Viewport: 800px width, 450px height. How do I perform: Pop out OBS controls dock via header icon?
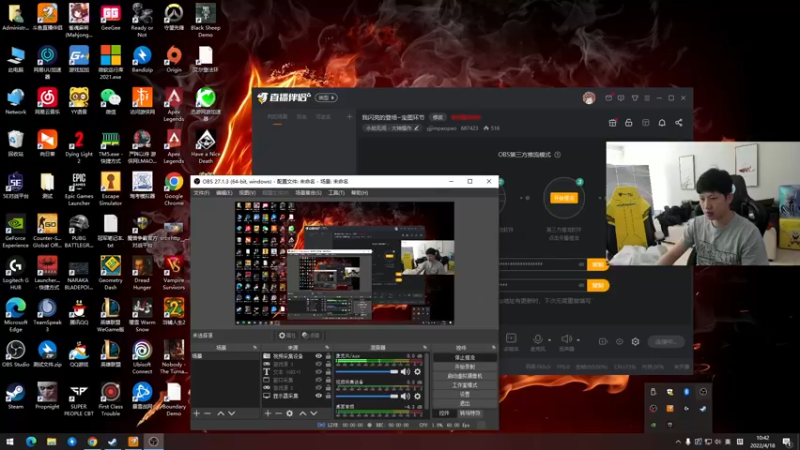click(493, 347)
